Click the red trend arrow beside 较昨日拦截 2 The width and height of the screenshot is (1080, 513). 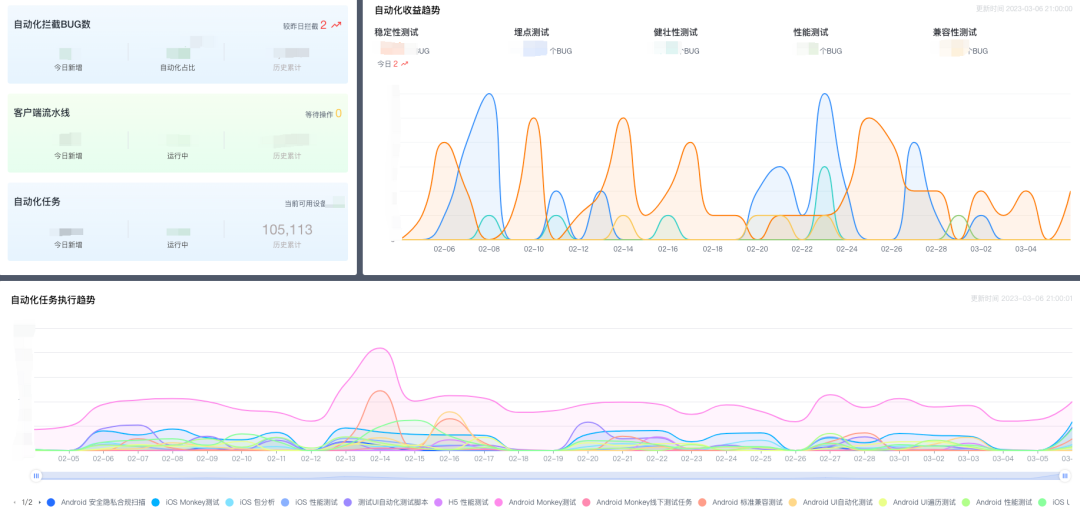pos(335,25)
